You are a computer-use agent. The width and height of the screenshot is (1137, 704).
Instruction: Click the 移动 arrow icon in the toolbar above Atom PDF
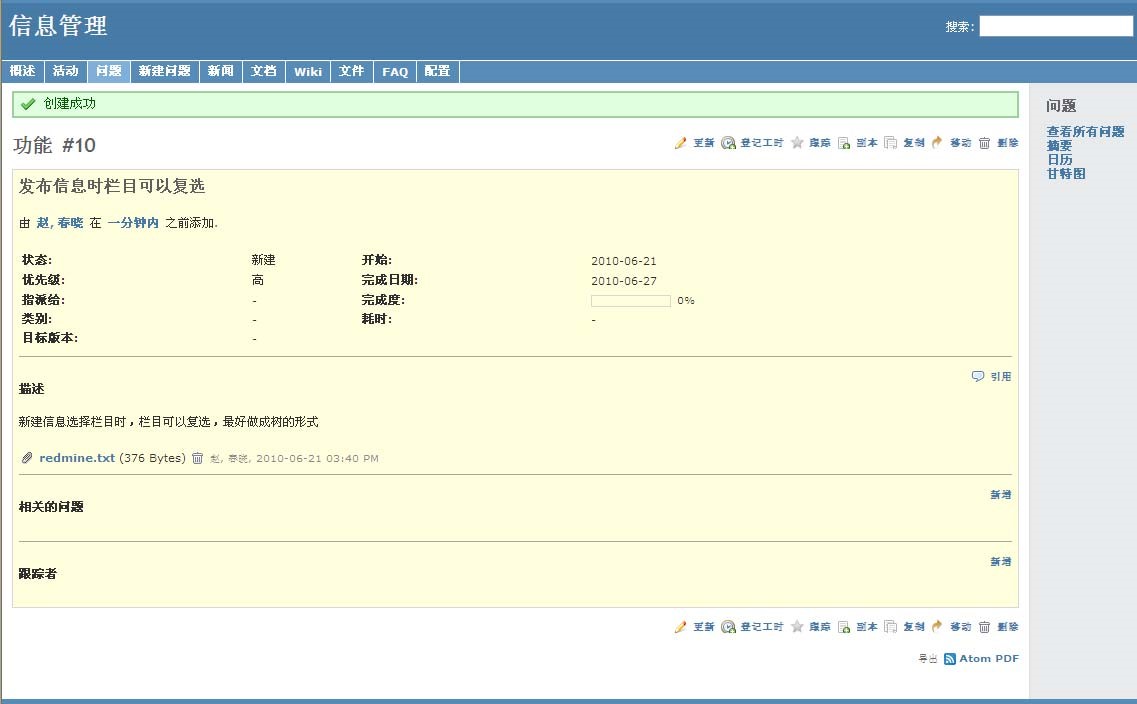pyautogui.click(x=937, y=627)
